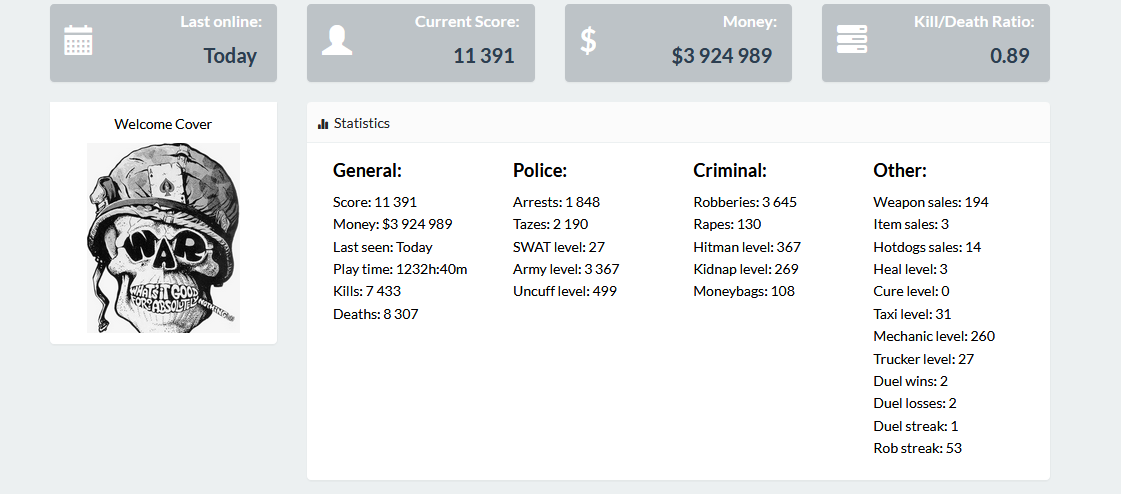The height and width of the screenshot is (494, 1121).
Task: Click the Last online Today value
Action: (x=230, y=56)
